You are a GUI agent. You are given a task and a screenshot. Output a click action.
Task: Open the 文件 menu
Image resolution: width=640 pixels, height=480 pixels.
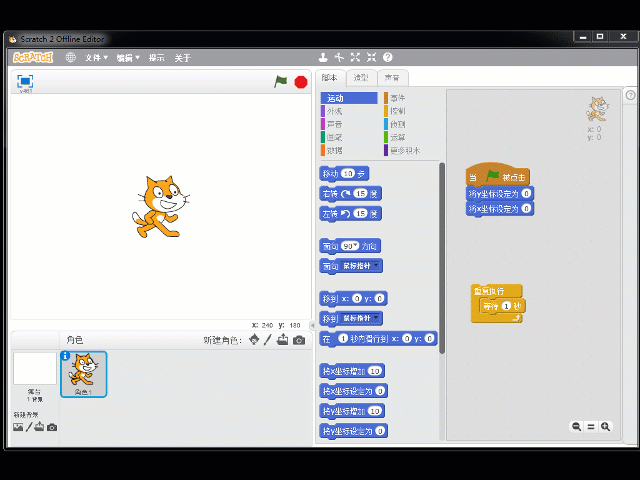click(96, 58)
